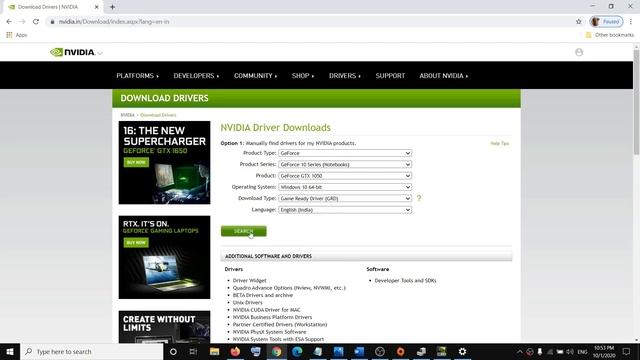Open SHOP menu
The width and height of the screenshot is (640, 360).
(303, 76)
